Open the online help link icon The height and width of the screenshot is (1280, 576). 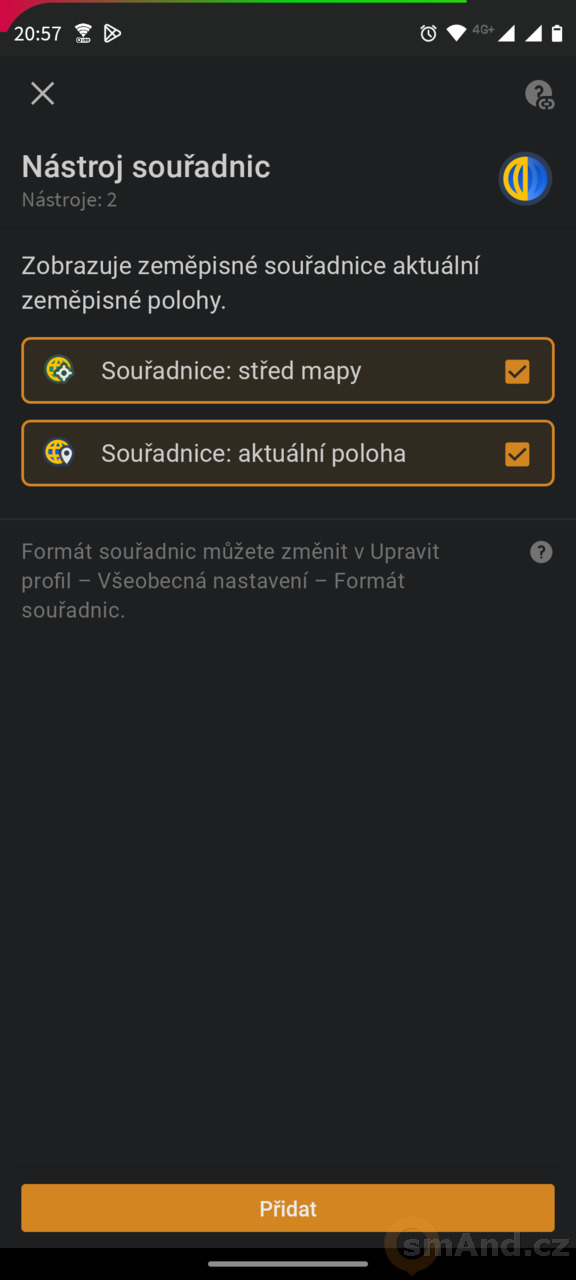pyautogui.click(x=539, y=95)
